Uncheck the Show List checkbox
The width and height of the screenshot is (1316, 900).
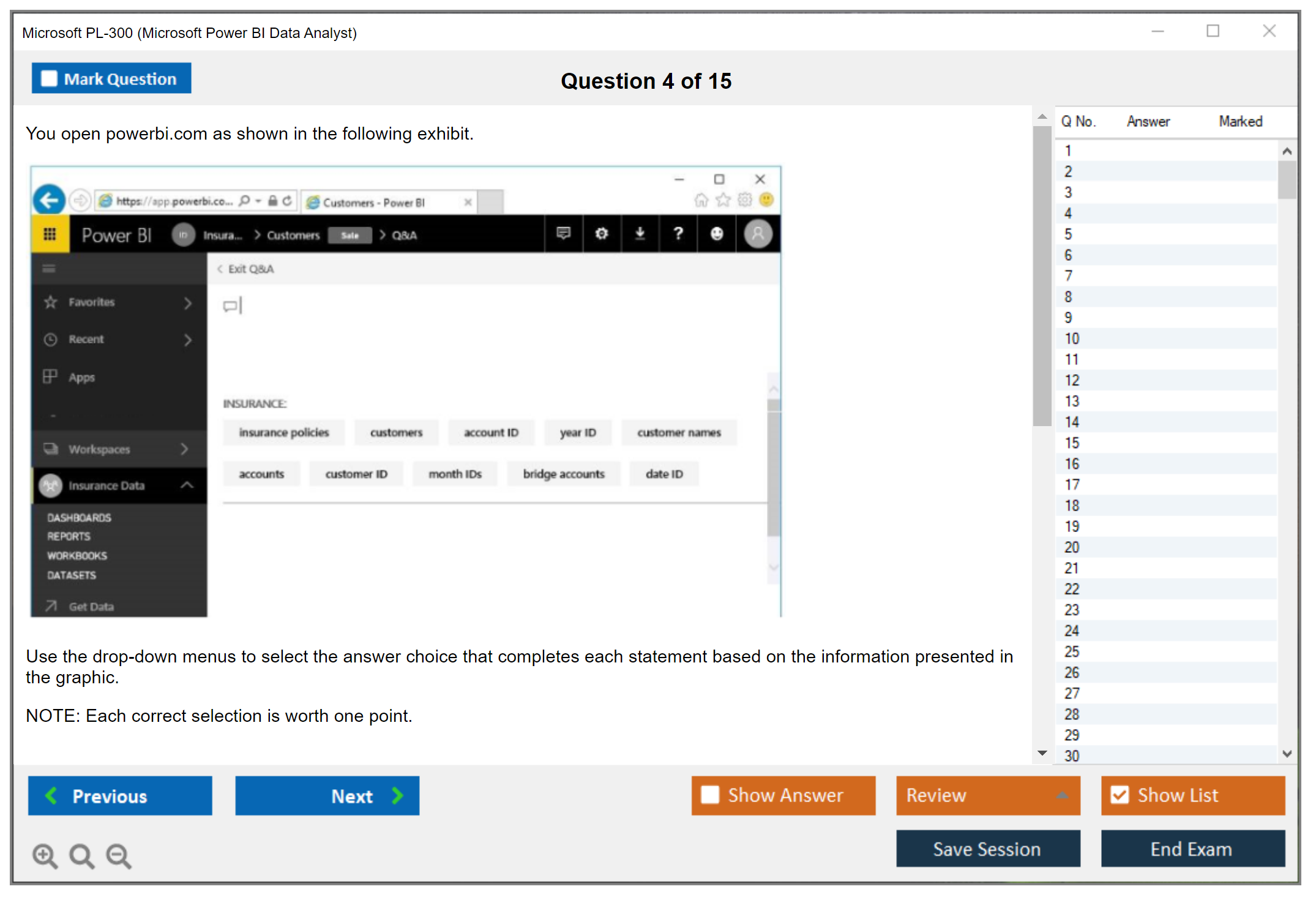pos(1120,795)
